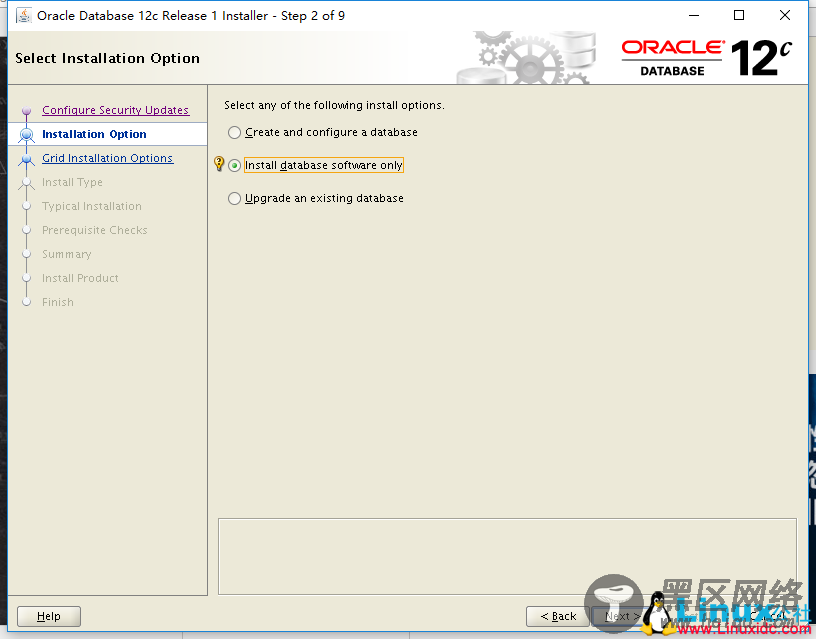
Task: Click the Prerequisite Checks step label
Action: point(95,230)
